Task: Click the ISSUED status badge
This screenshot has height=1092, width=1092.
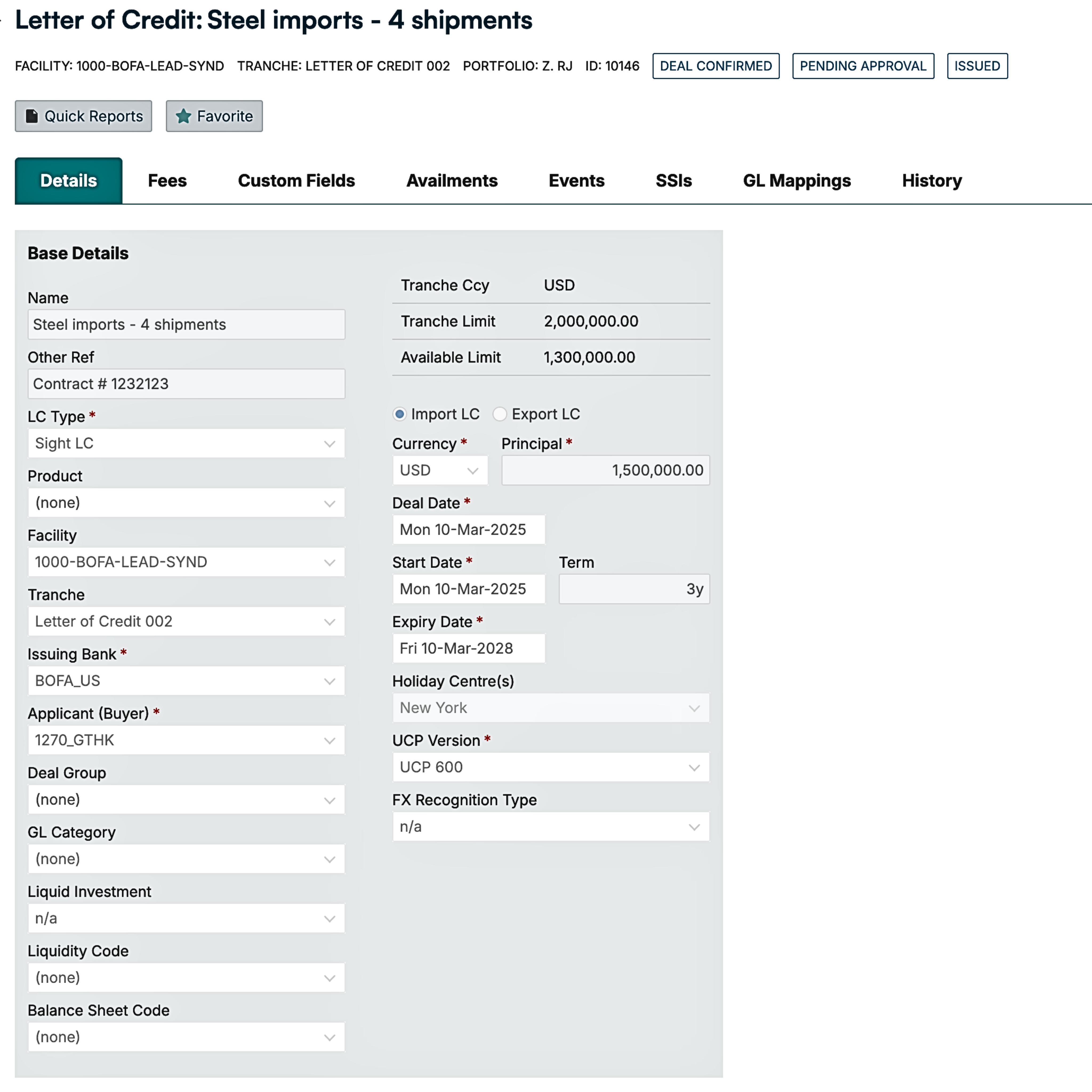Action: pos(977,66)
